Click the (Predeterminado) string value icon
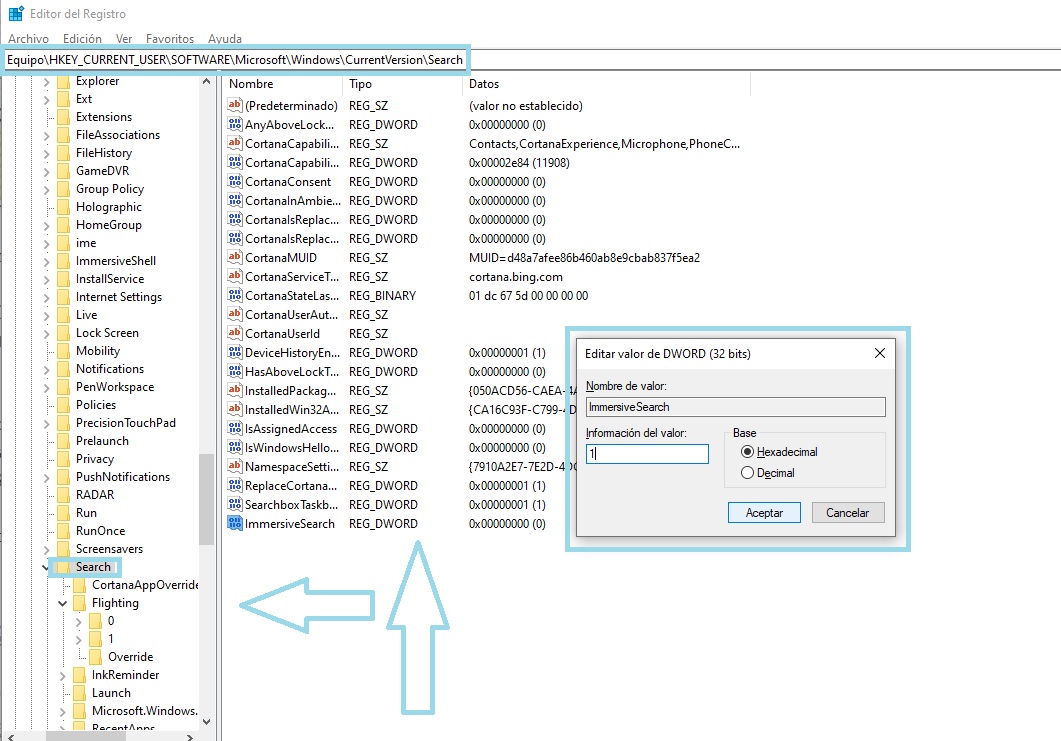Screen dimensions: 1061x741 pos(235,105)
